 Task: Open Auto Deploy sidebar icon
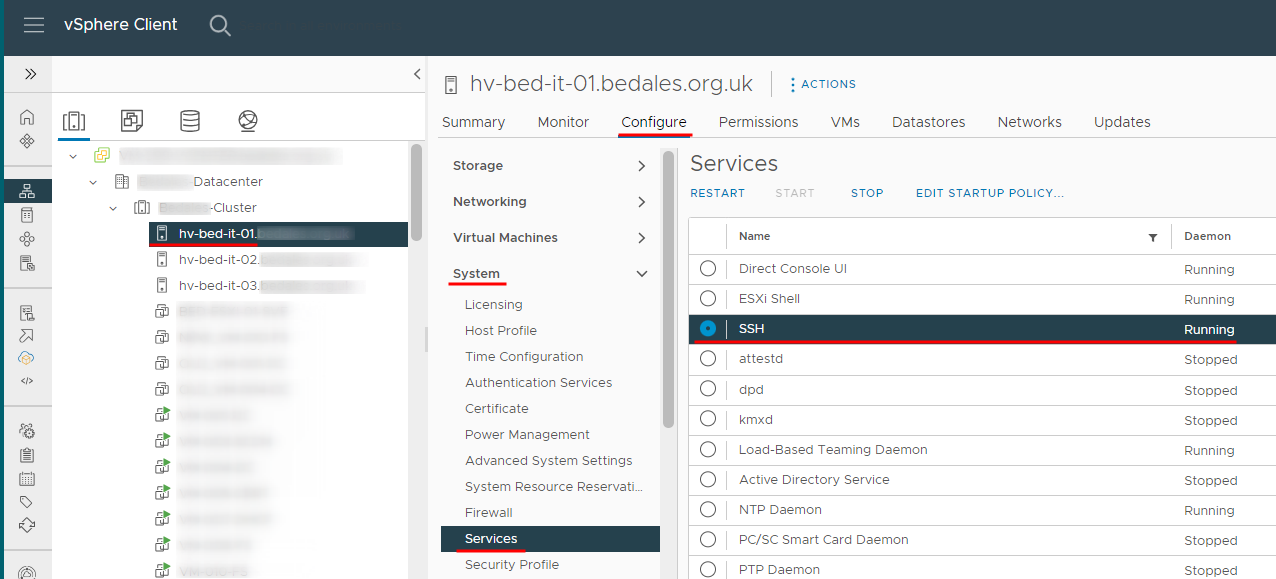click(x=27, y=335)
